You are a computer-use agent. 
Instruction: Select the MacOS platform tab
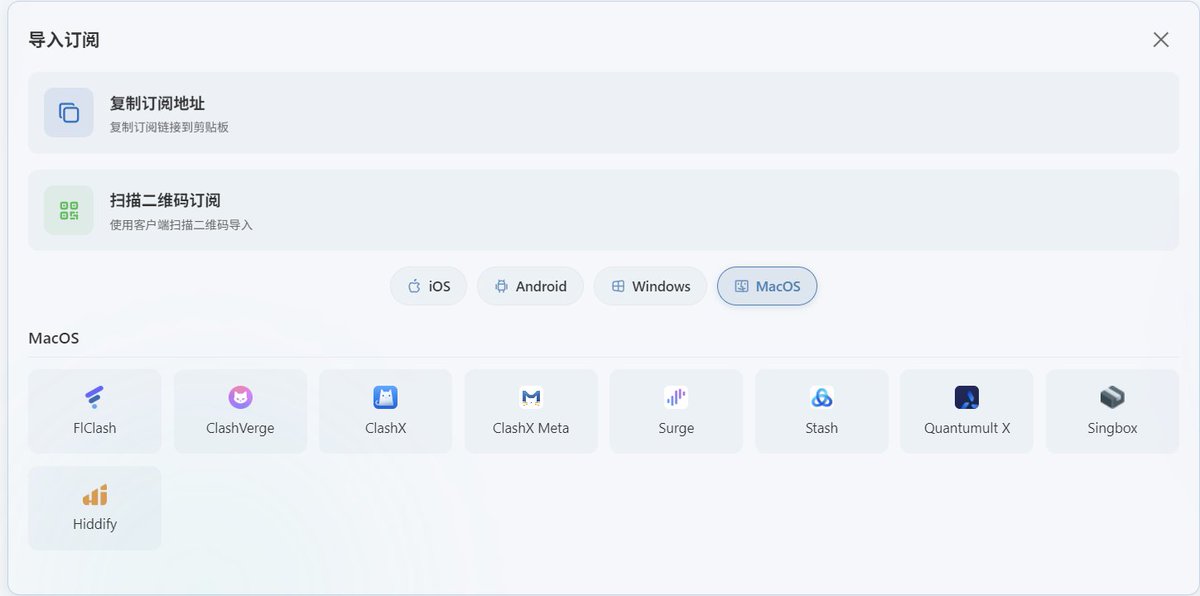click(767, 286)
